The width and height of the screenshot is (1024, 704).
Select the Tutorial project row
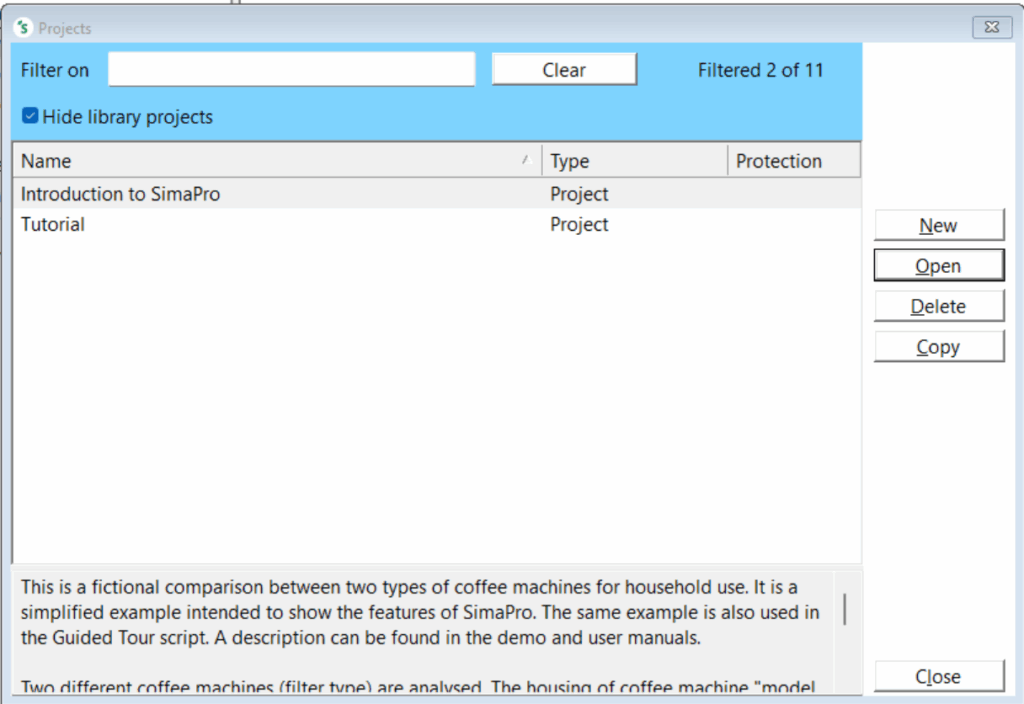tap(436, 225)
